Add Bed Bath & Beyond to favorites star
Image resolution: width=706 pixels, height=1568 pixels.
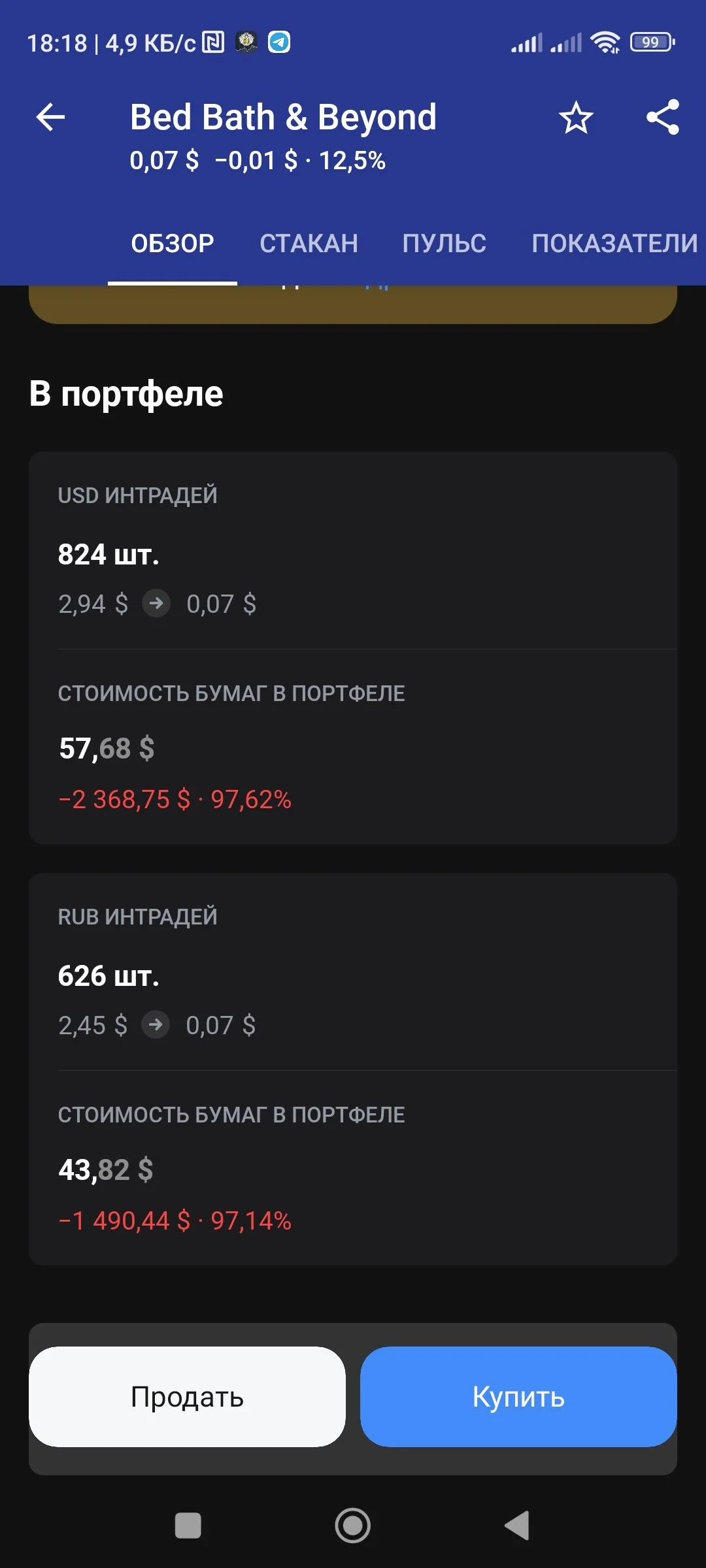(x=576, y=118)
